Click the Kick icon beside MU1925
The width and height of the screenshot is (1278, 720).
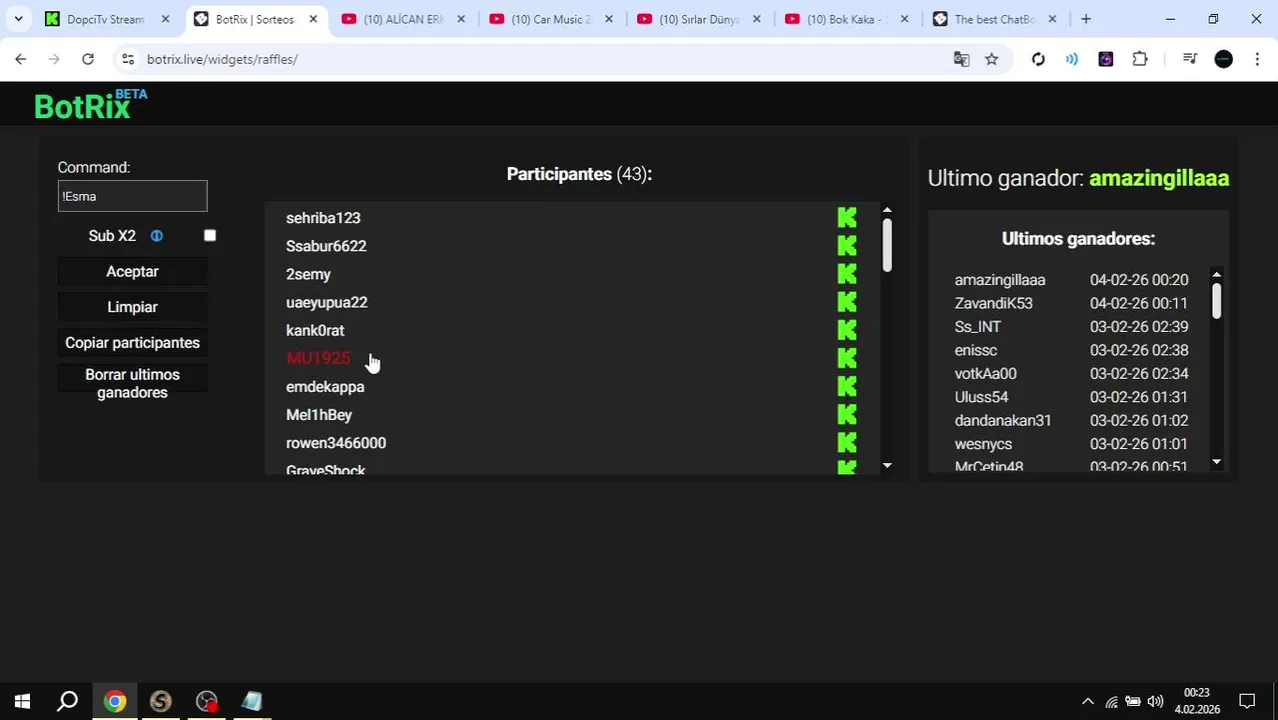click(x=847, y=357)
